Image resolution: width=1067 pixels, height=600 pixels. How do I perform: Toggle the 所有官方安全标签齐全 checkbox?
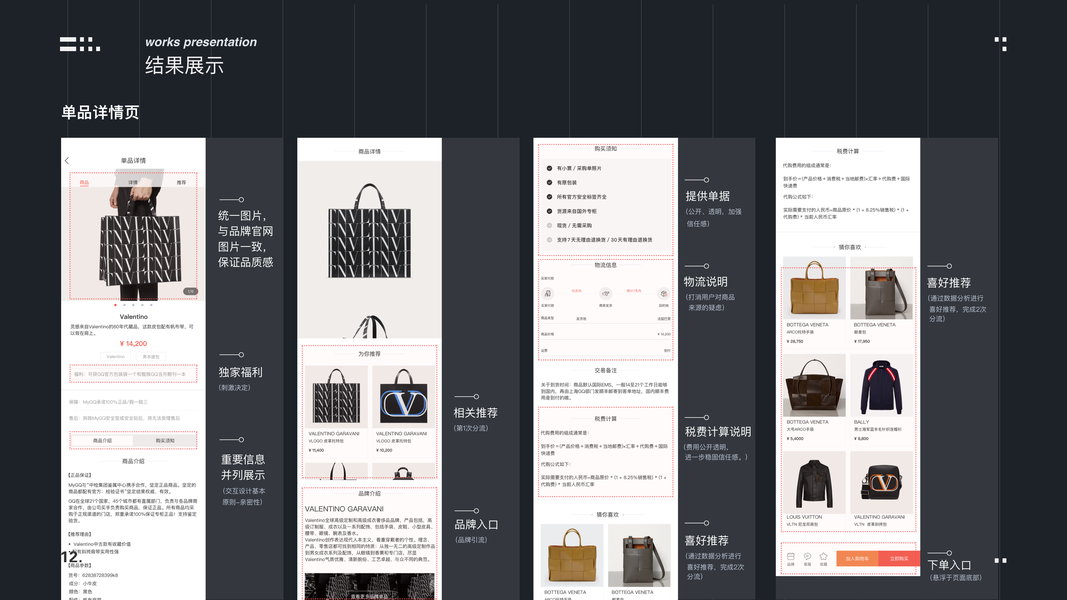pos(549,197)
